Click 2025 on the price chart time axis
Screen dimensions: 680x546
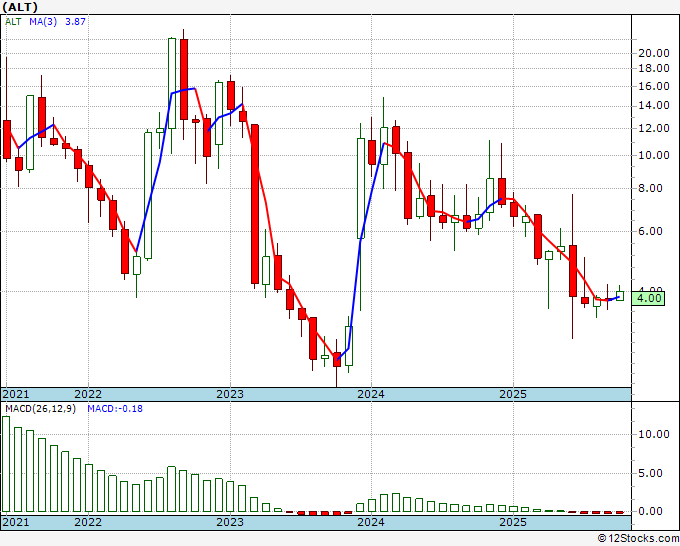(x=513, y=394)
